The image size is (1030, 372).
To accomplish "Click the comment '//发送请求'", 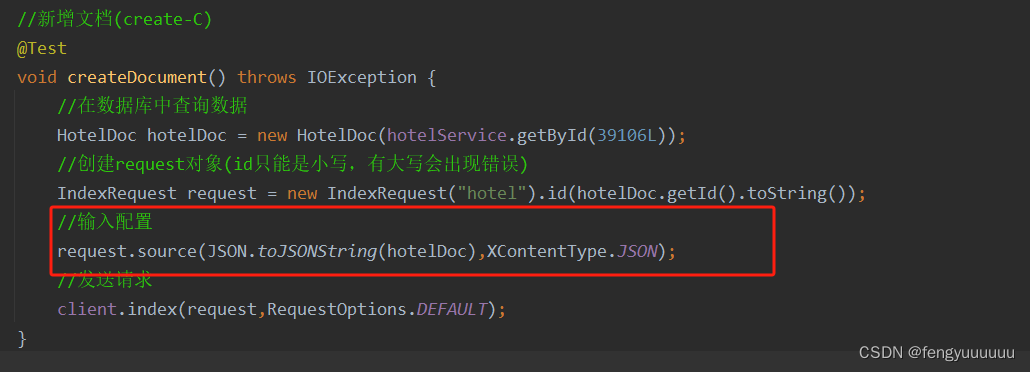I will tap(105, 280).
